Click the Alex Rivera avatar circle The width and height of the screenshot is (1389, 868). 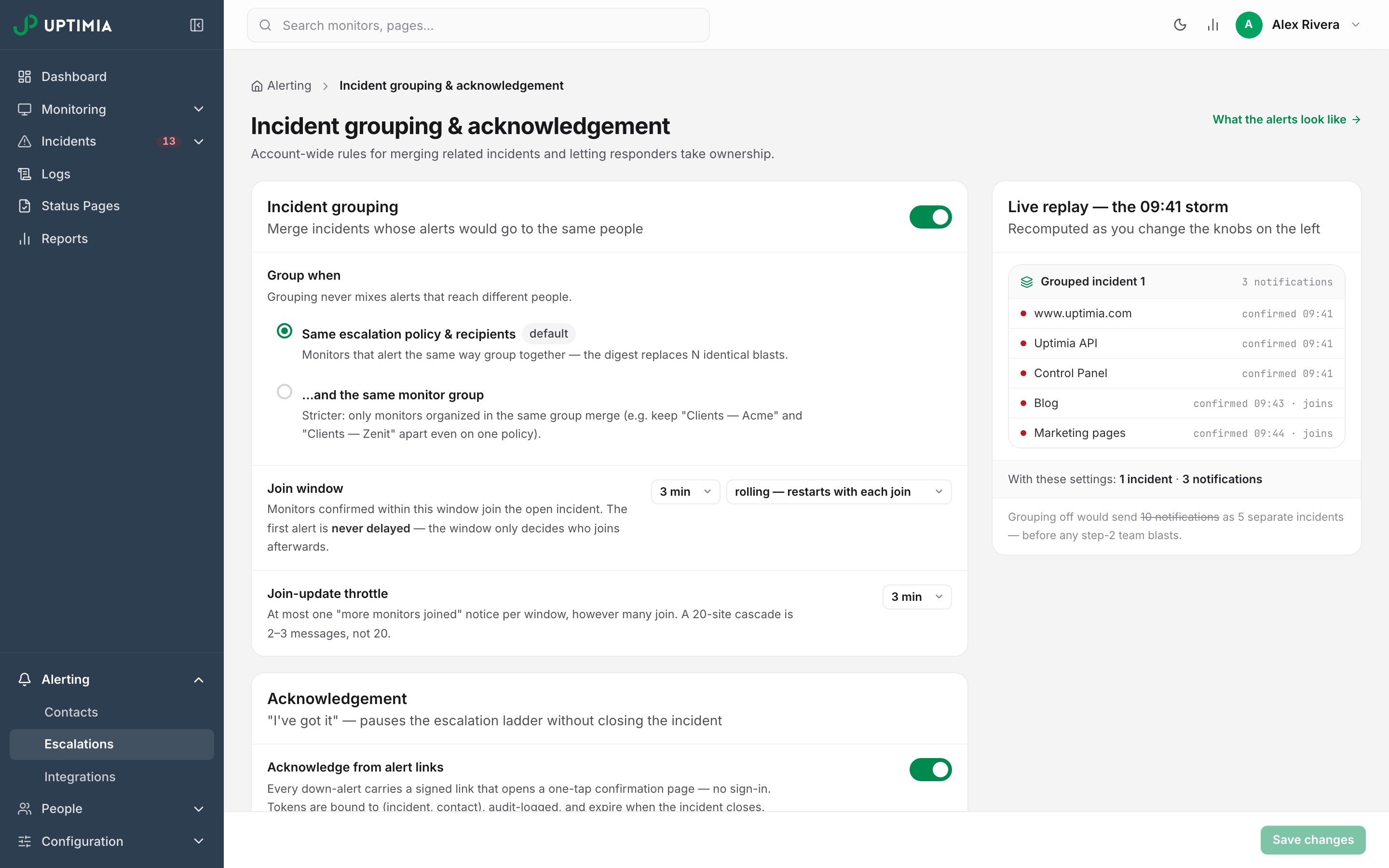click(1248, 25)
